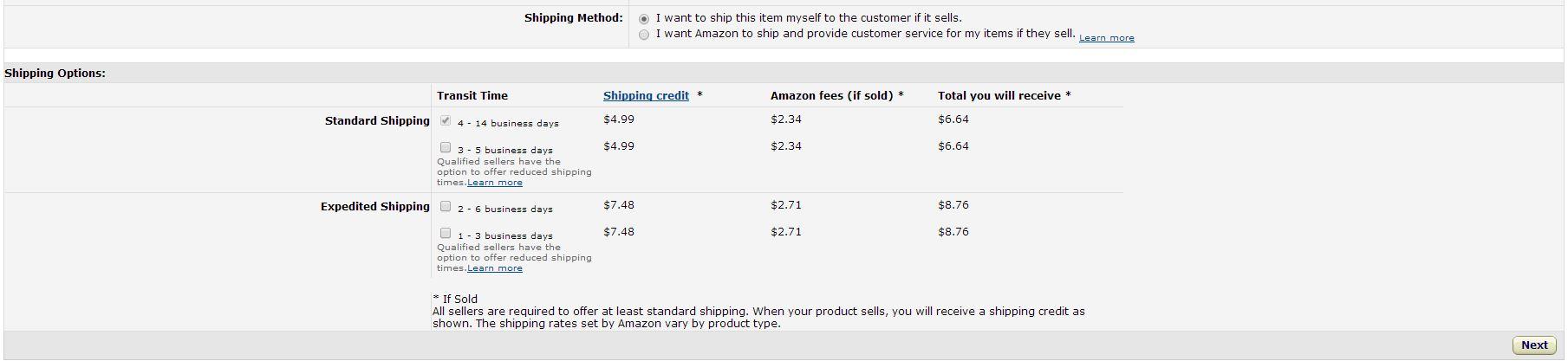Click the Amazon fees (if sold) header
This screenshot has width=1568, height=361.
coord(836,96)
